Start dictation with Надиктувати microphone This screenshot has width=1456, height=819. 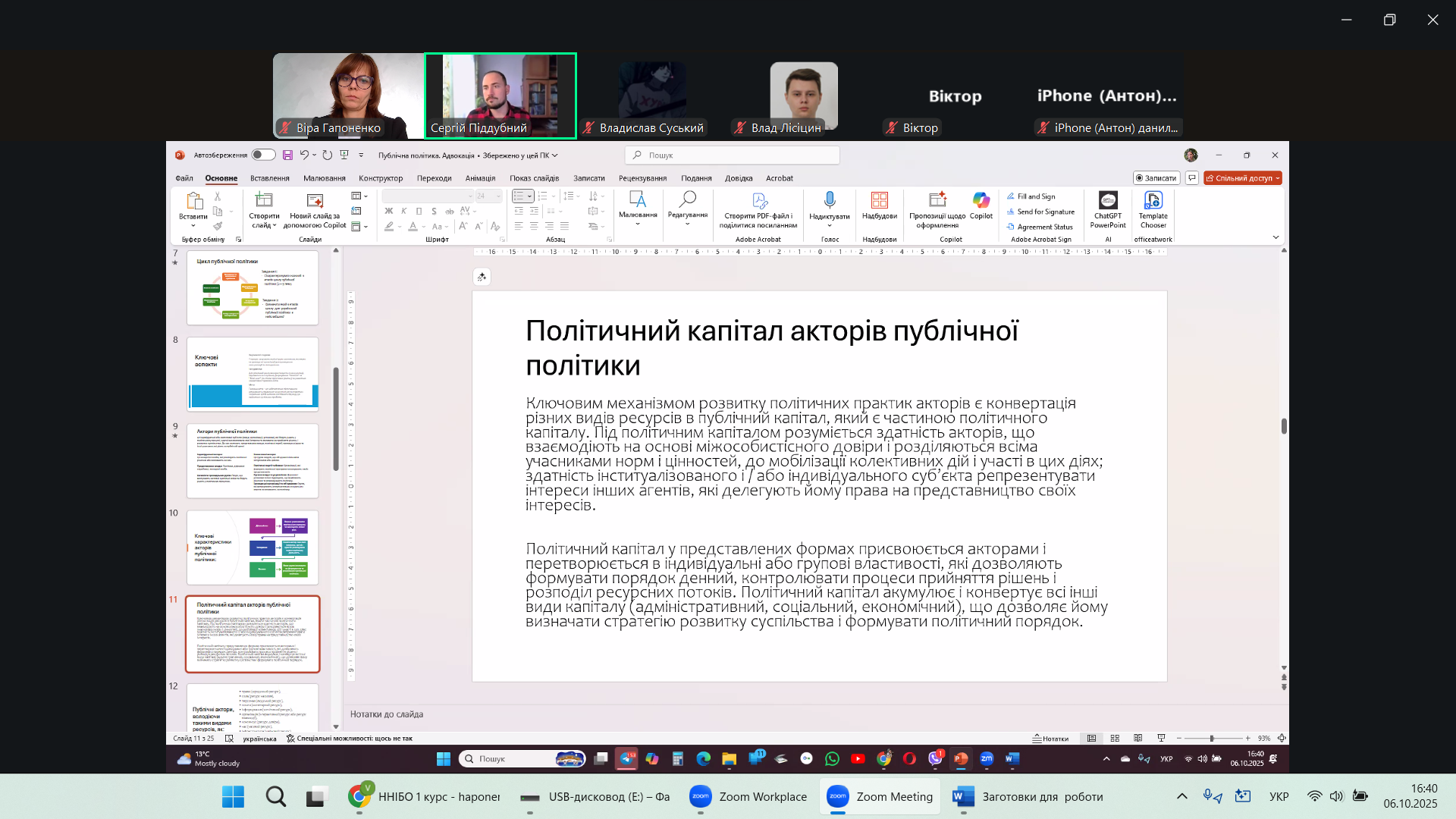tap(830, 200)
